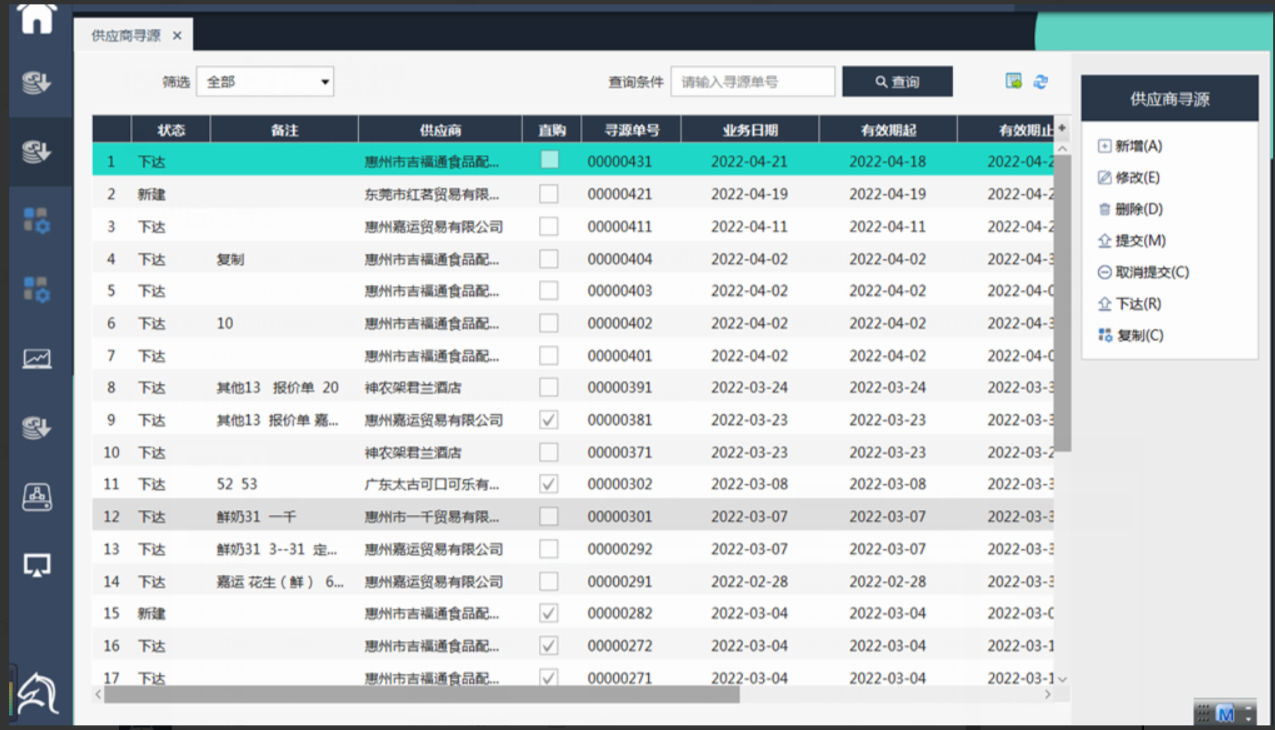Click the screen cast icon in sidebar
Viewport: 1275px width, 730px height.
coord(37,565)
